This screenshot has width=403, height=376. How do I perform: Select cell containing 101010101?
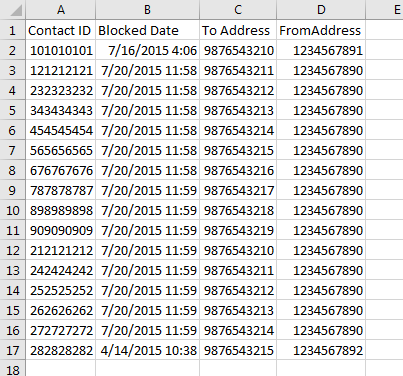61,50
